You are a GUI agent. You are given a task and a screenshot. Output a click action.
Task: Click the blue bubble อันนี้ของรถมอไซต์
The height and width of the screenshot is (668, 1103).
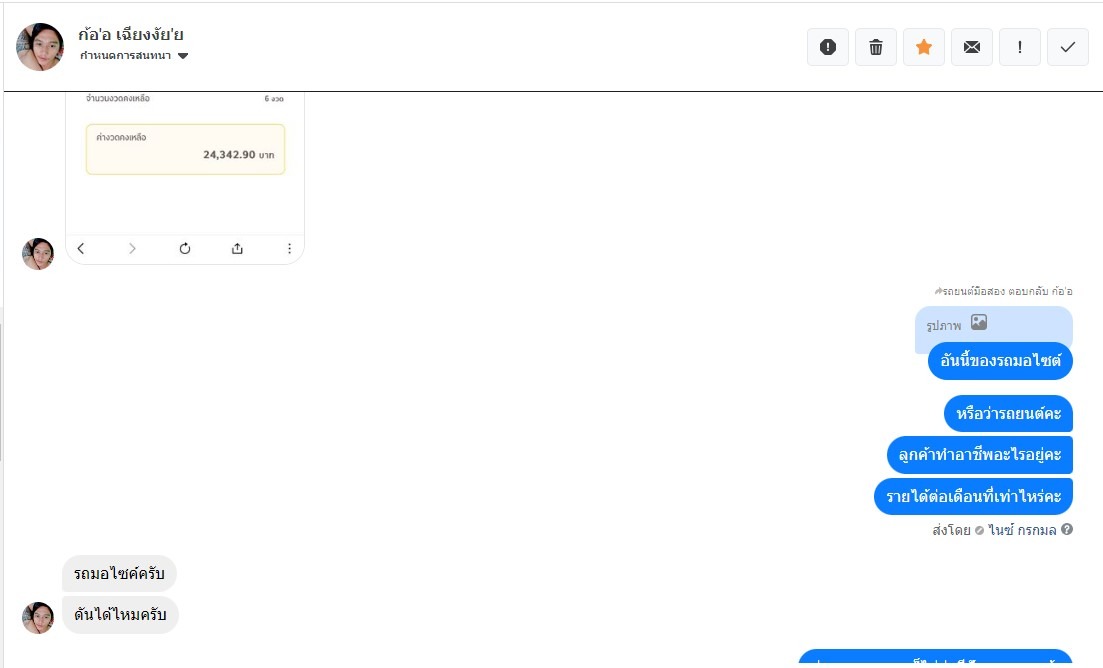1000,361
